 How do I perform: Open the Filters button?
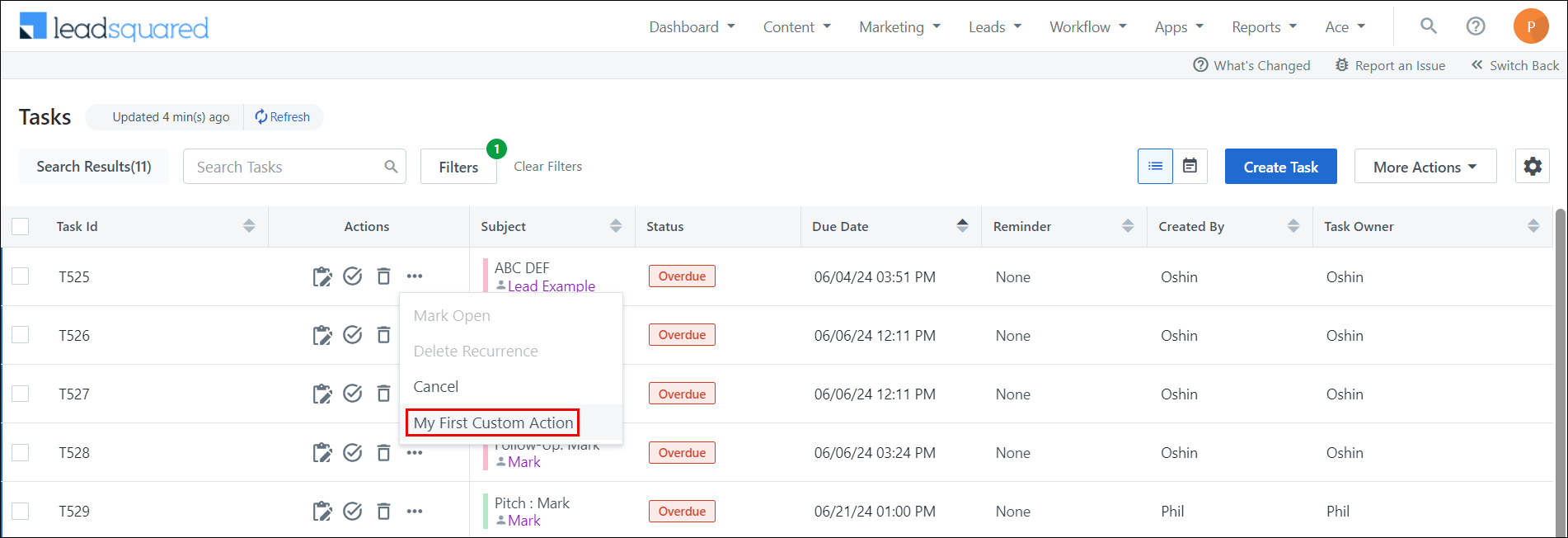click(x=458, y=167)
